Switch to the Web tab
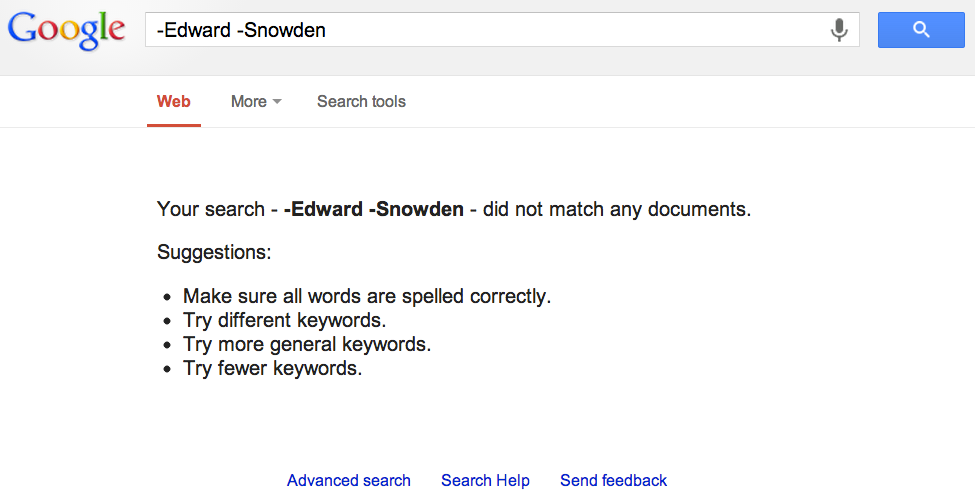This screenshot has width=975, height=498. click(x=174, y=101)
